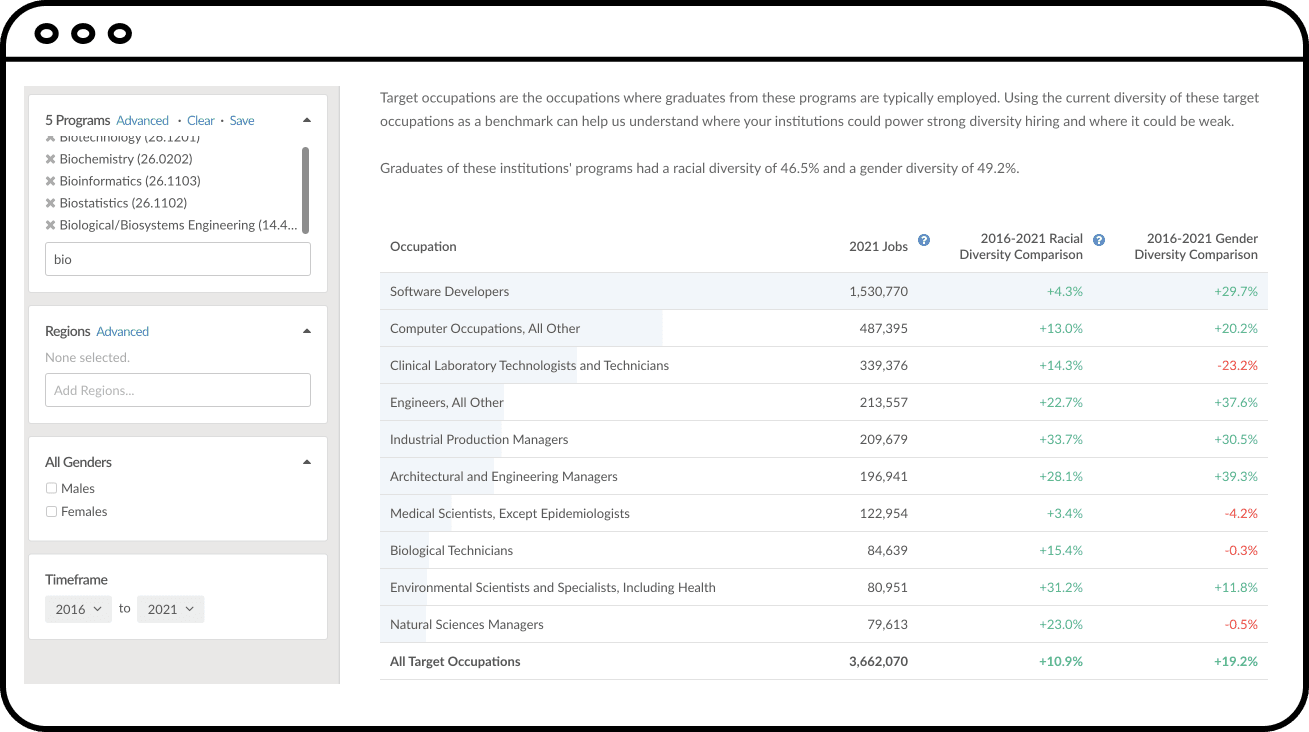Clear selected programs
1309x732 pixels.
pyautogui.click(x=201, y=120)
